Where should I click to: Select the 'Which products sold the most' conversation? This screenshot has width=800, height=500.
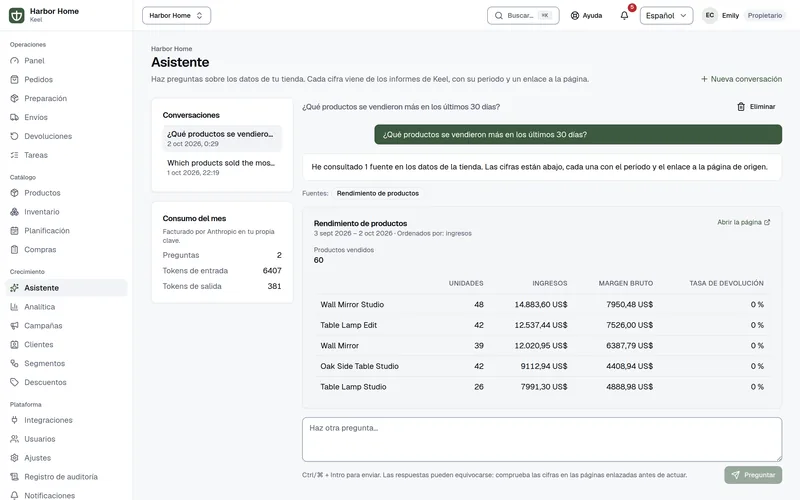coord(222,167)
